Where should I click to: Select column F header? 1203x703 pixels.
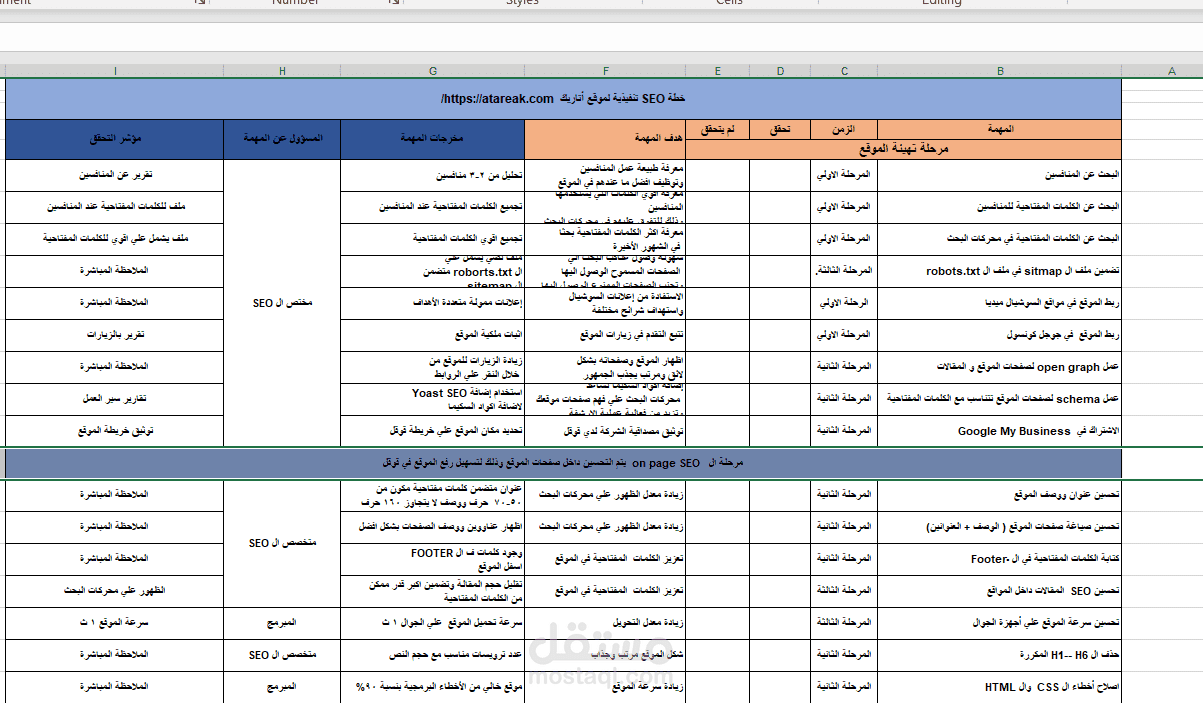tap(606, 71)
